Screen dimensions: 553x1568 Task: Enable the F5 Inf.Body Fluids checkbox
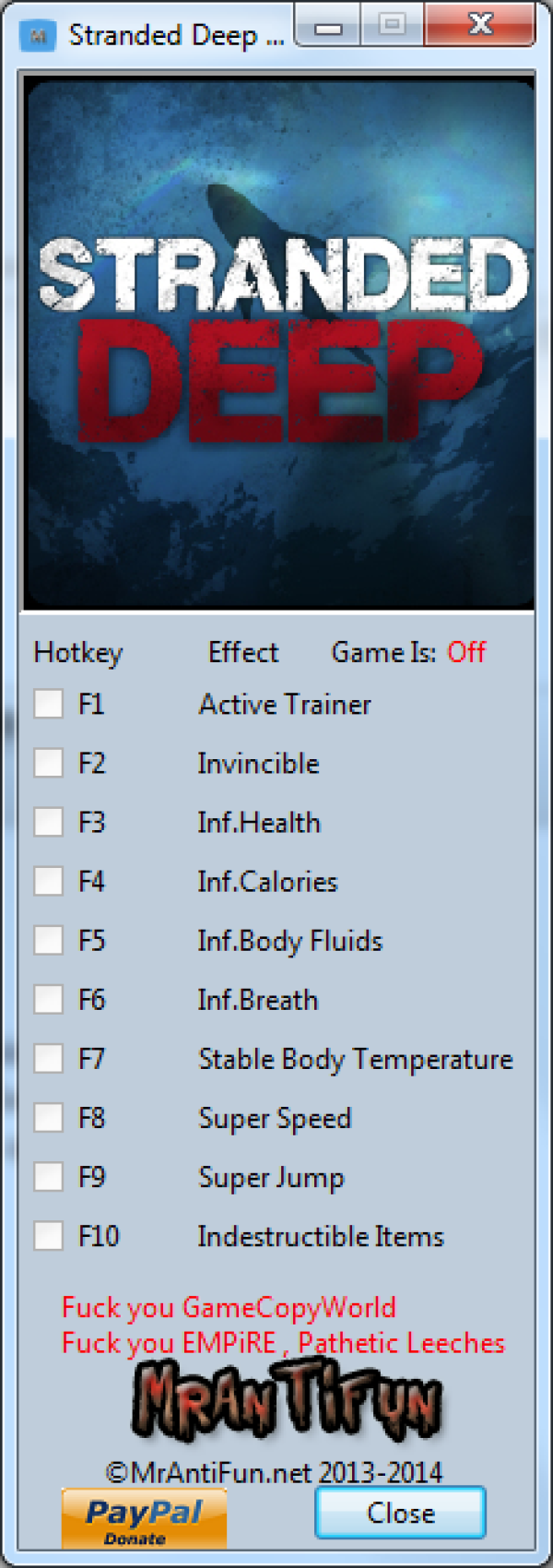click(x=48, y=940)
